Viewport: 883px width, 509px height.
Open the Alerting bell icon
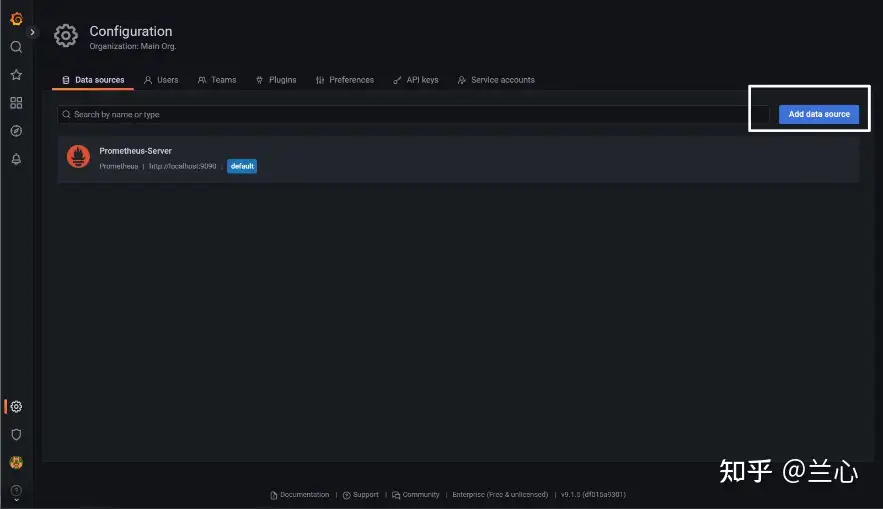tap(16, 159)
